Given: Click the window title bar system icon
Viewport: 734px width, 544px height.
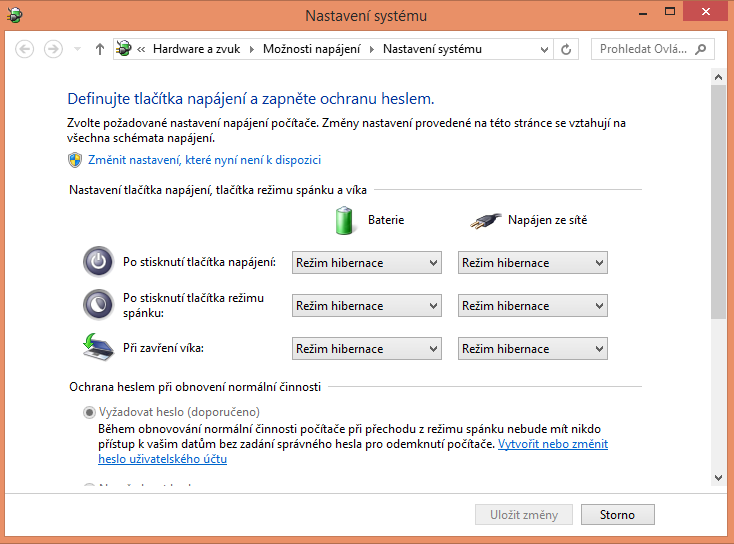Looking at the screenshot, I should 14,15.
